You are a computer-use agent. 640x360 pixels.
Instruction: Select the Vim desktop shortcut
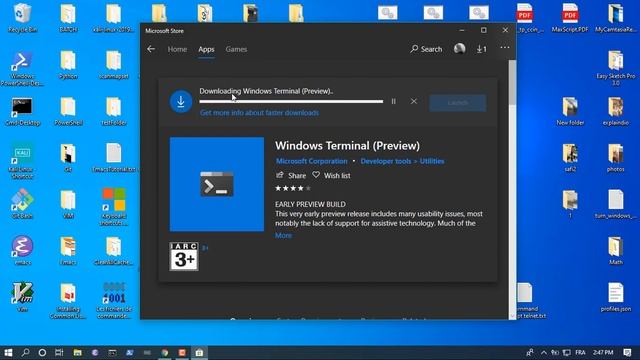[x=22, y=297]
